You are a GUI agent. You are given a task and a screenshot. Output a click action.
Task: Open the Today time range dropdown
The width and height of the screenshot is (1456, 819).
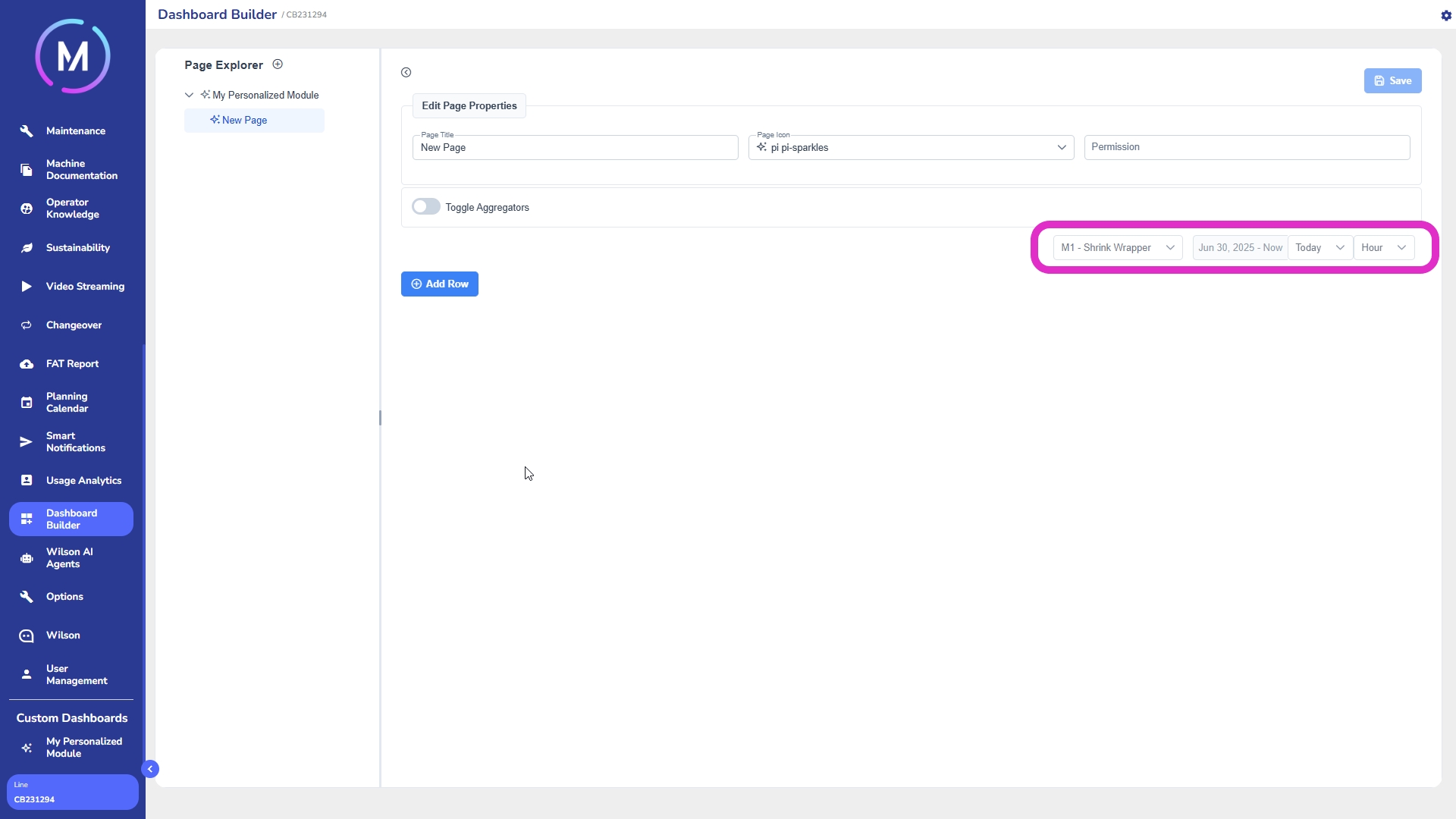[1319, 248]
